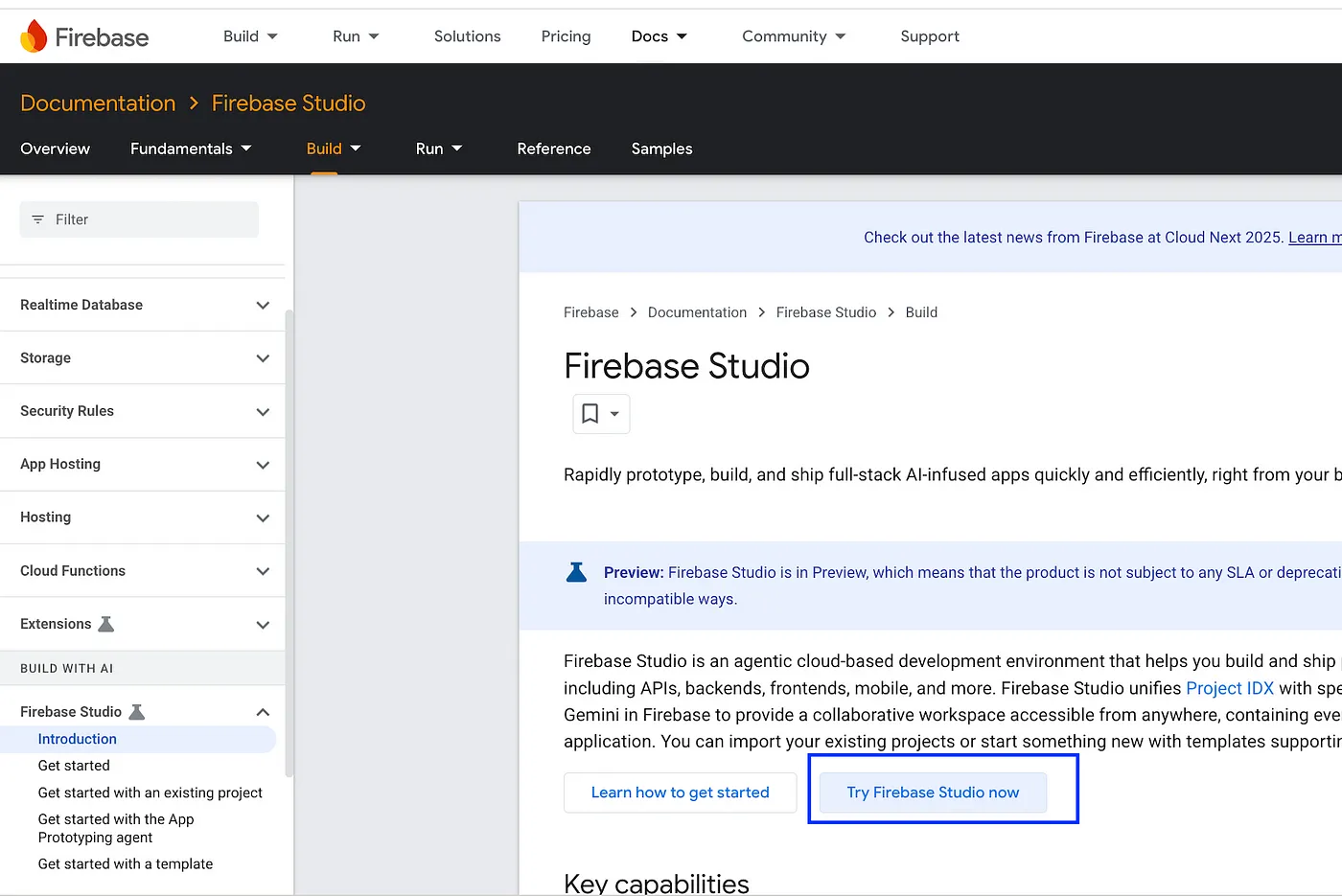Click the bookmark icon below Firebase Studio title
Image resolution: width=1342 pixels, height=896 pixels.
pos(590,413)
